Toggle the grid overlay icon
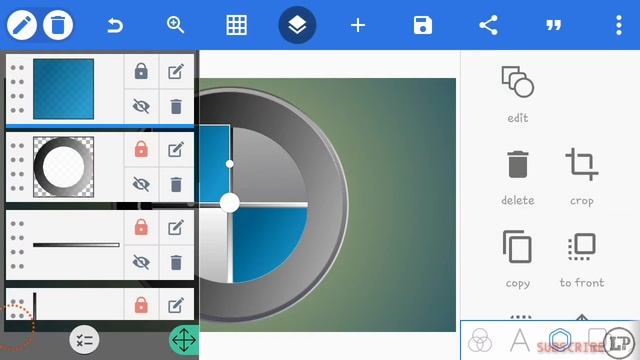The image size is (640, 360). click(x=236, y=25)
